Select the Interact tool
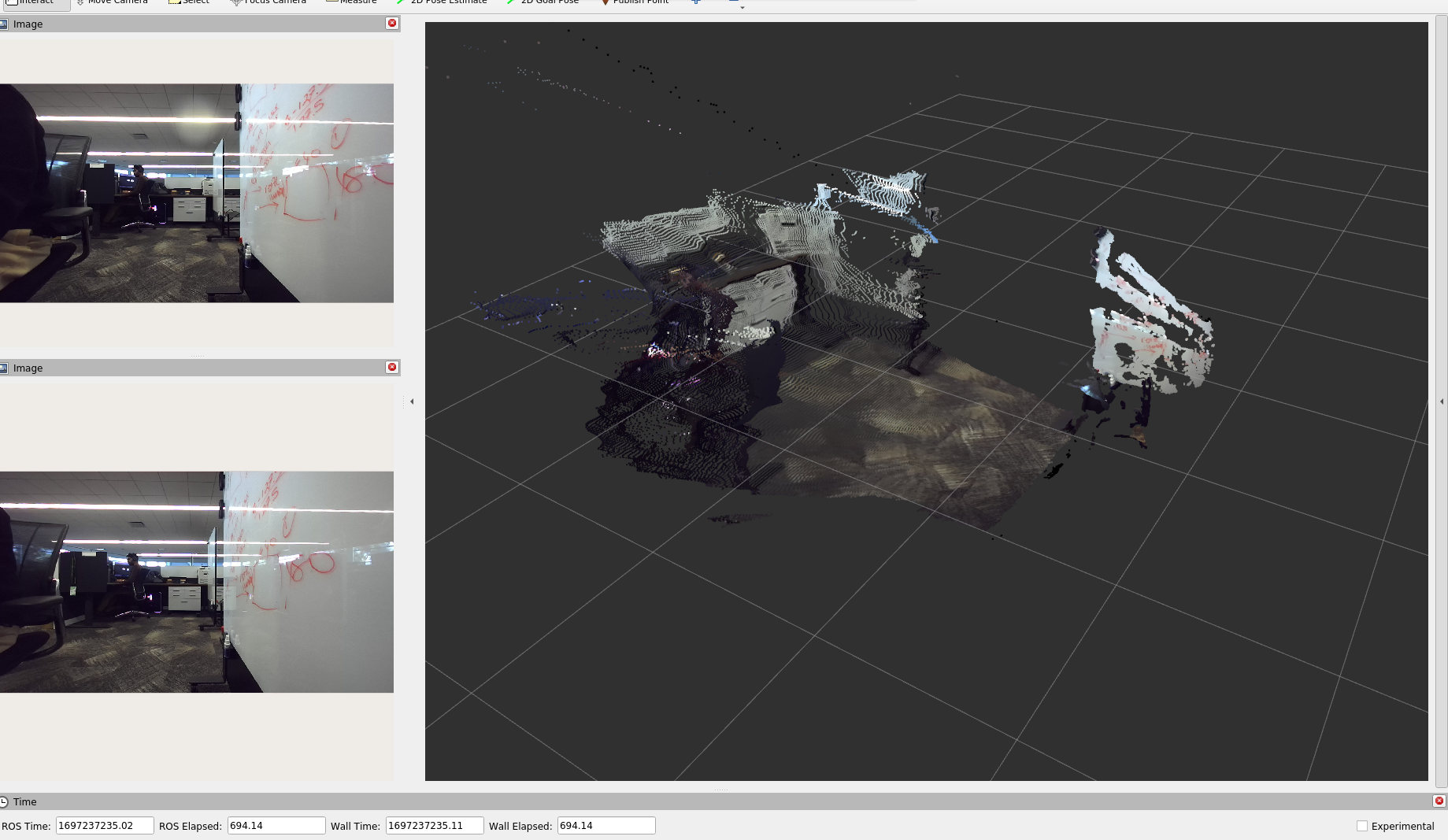This screenshot has width=1448, height=840. point(35,3)
